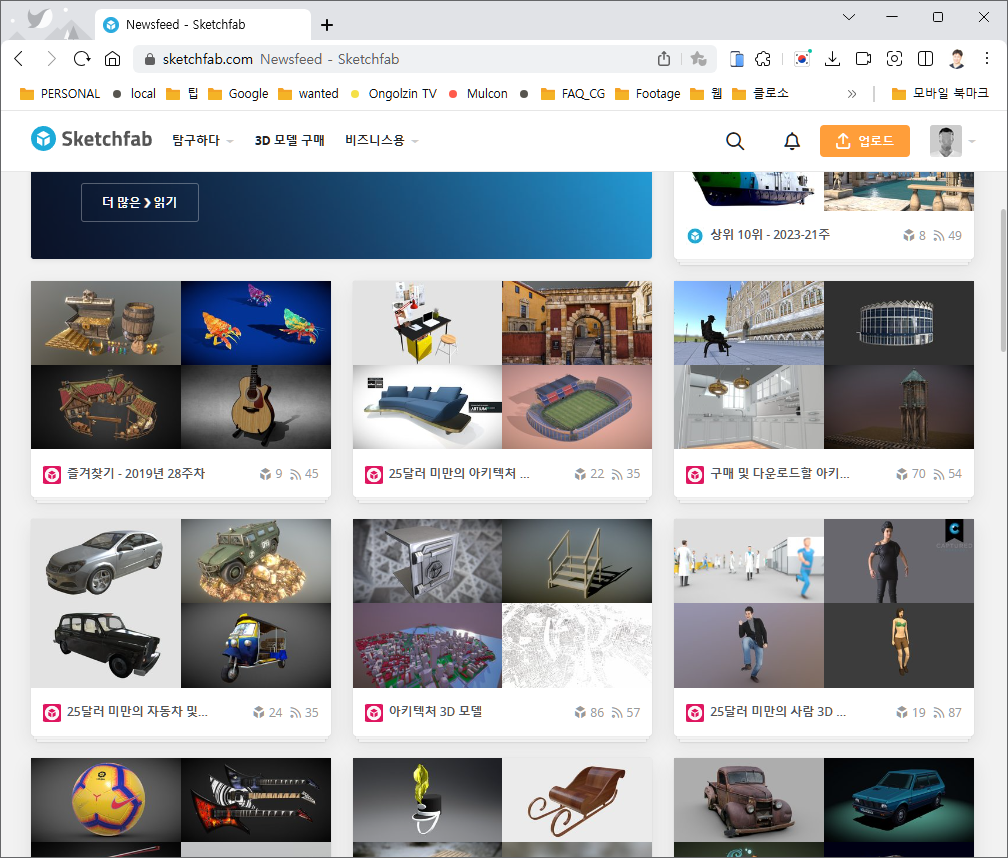Image resolution: width=1008 pixels, height=858 pixels.
Task: Open the 3D 모델 구매 menu item
Action: (289, 140)
